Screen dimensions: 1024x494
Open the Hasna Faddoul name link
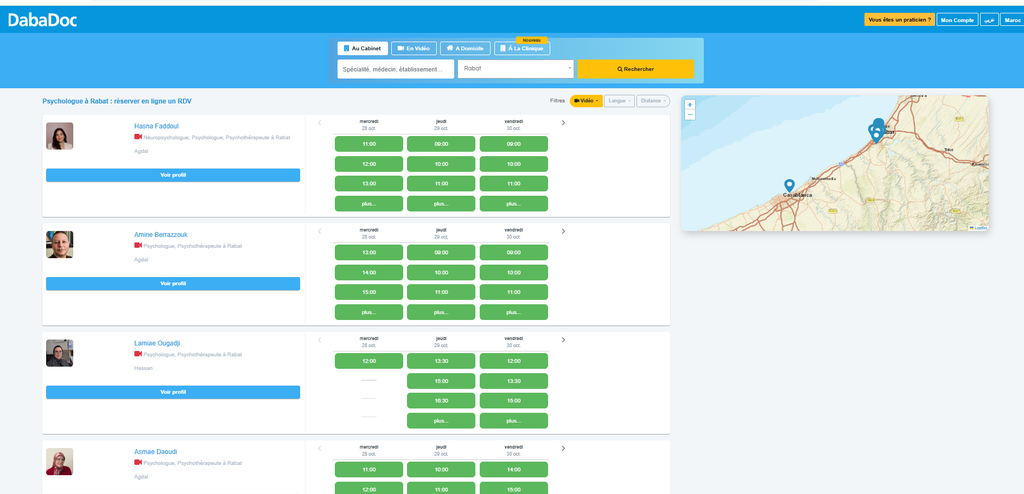157,126
